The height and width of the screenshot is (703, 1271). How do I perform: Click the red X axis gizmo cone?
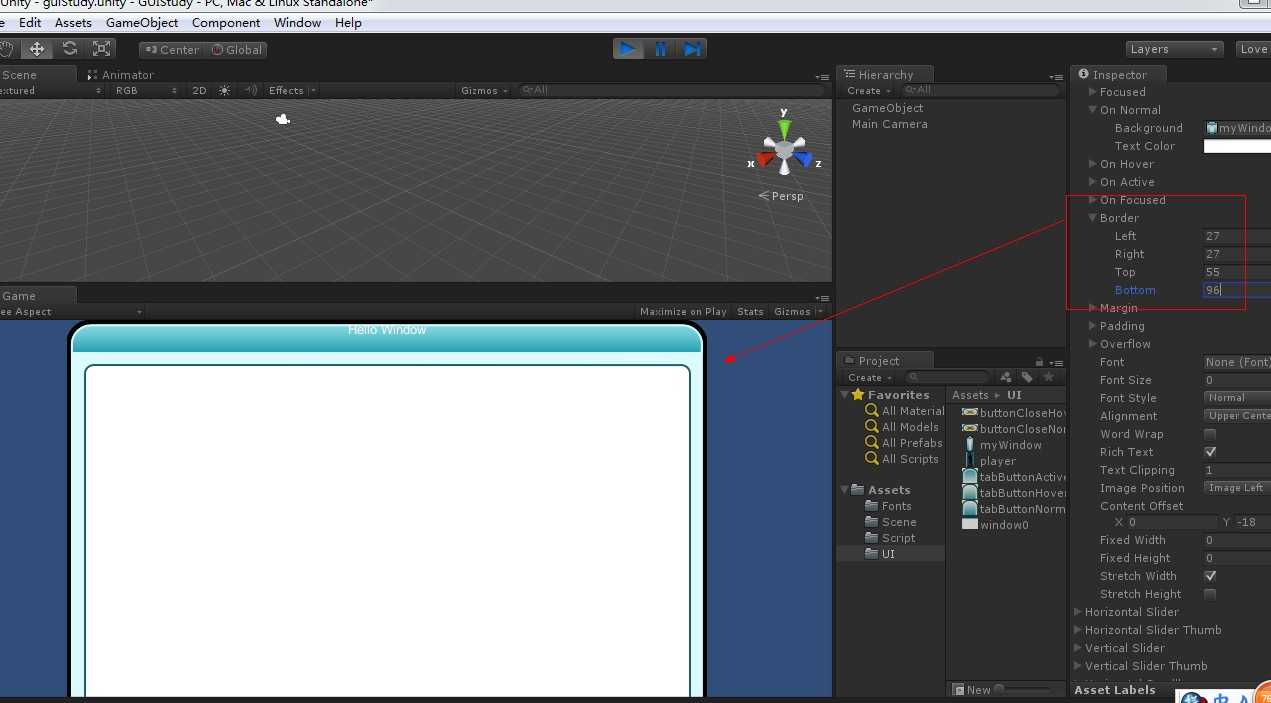766,159
